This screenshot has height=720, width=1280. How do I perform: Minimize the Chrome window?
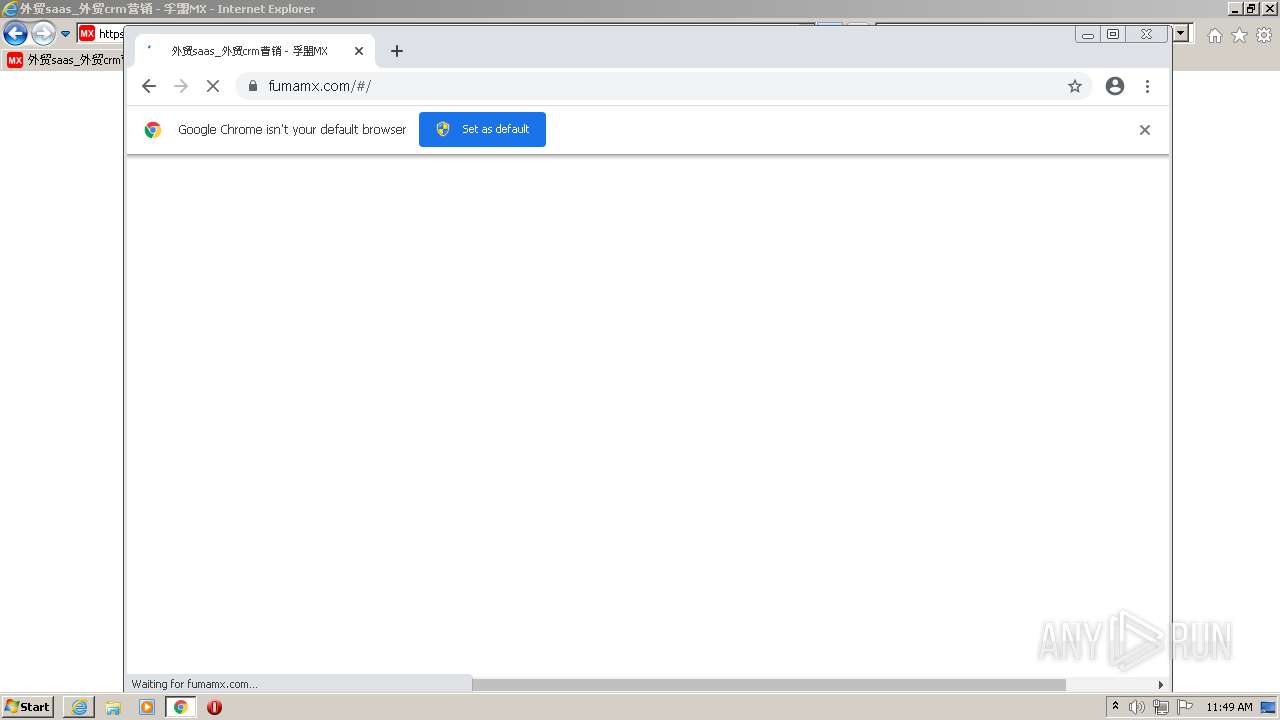(1087, 34)
